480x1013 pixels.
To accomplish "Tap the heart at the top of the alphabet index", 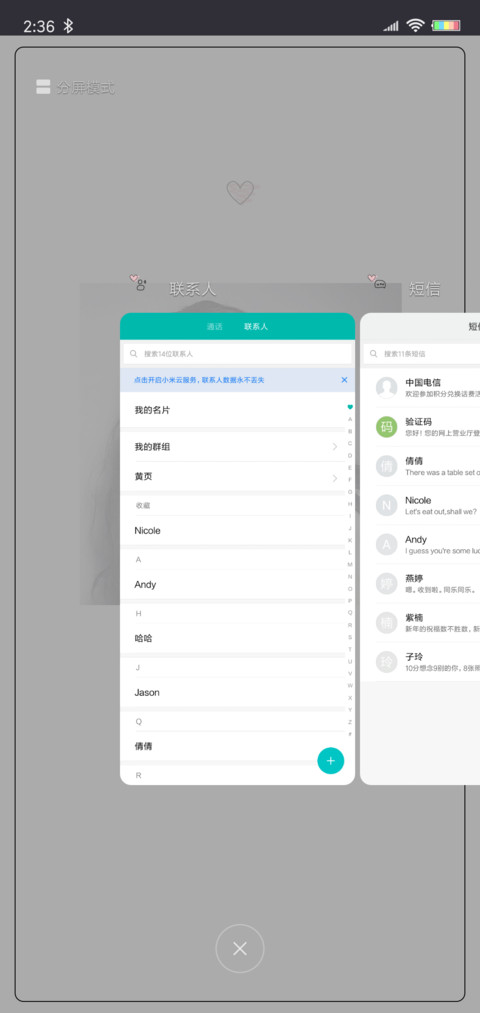I will 350,407.
